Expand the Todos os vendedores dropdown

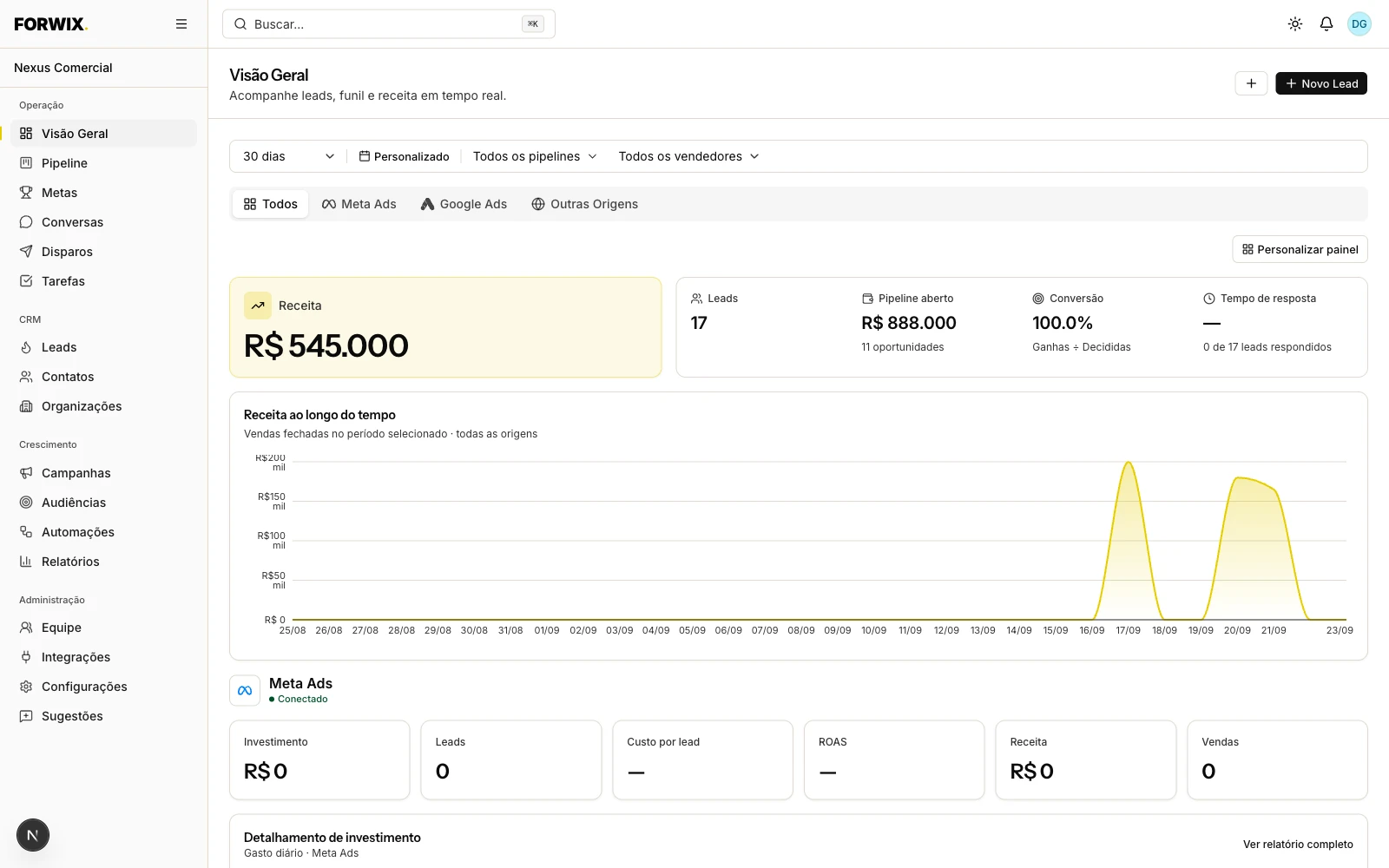pos(688,156)
